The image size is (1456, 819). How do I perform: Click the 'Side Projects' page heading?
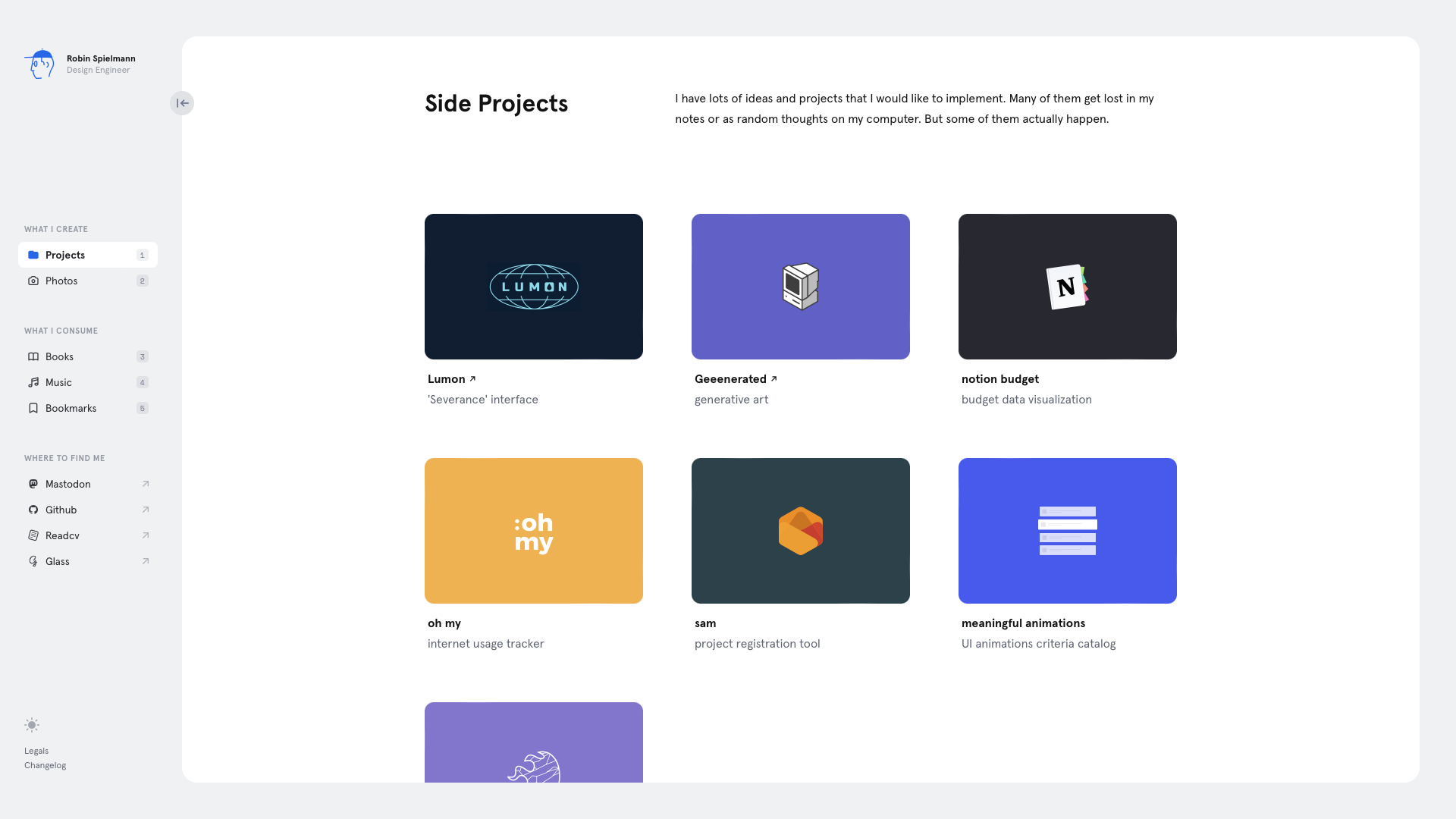[x=497, y=104]
